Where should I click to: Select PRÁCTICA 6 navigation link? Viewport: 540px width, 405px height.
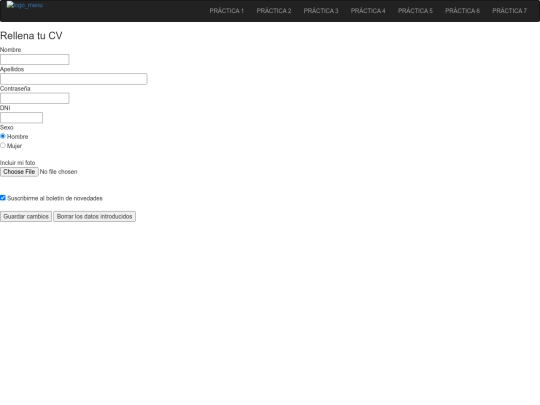tap(463, 11)
